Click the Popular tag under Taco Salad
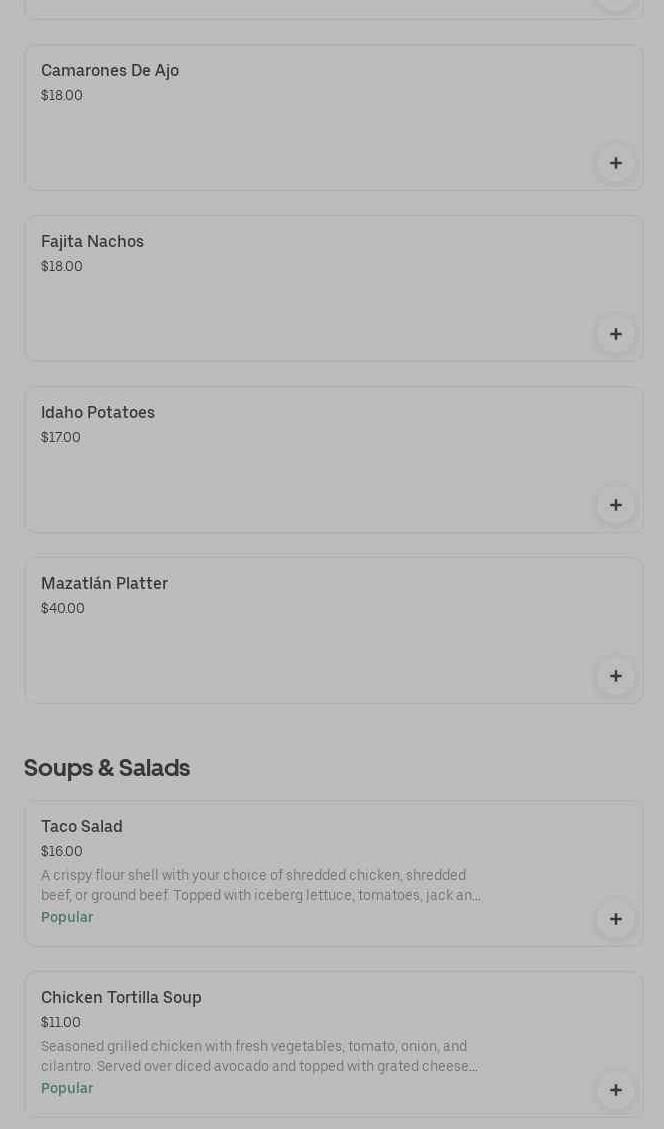Image resolution: width=664 pixels, height=1129 pixels. coord(67,917)
